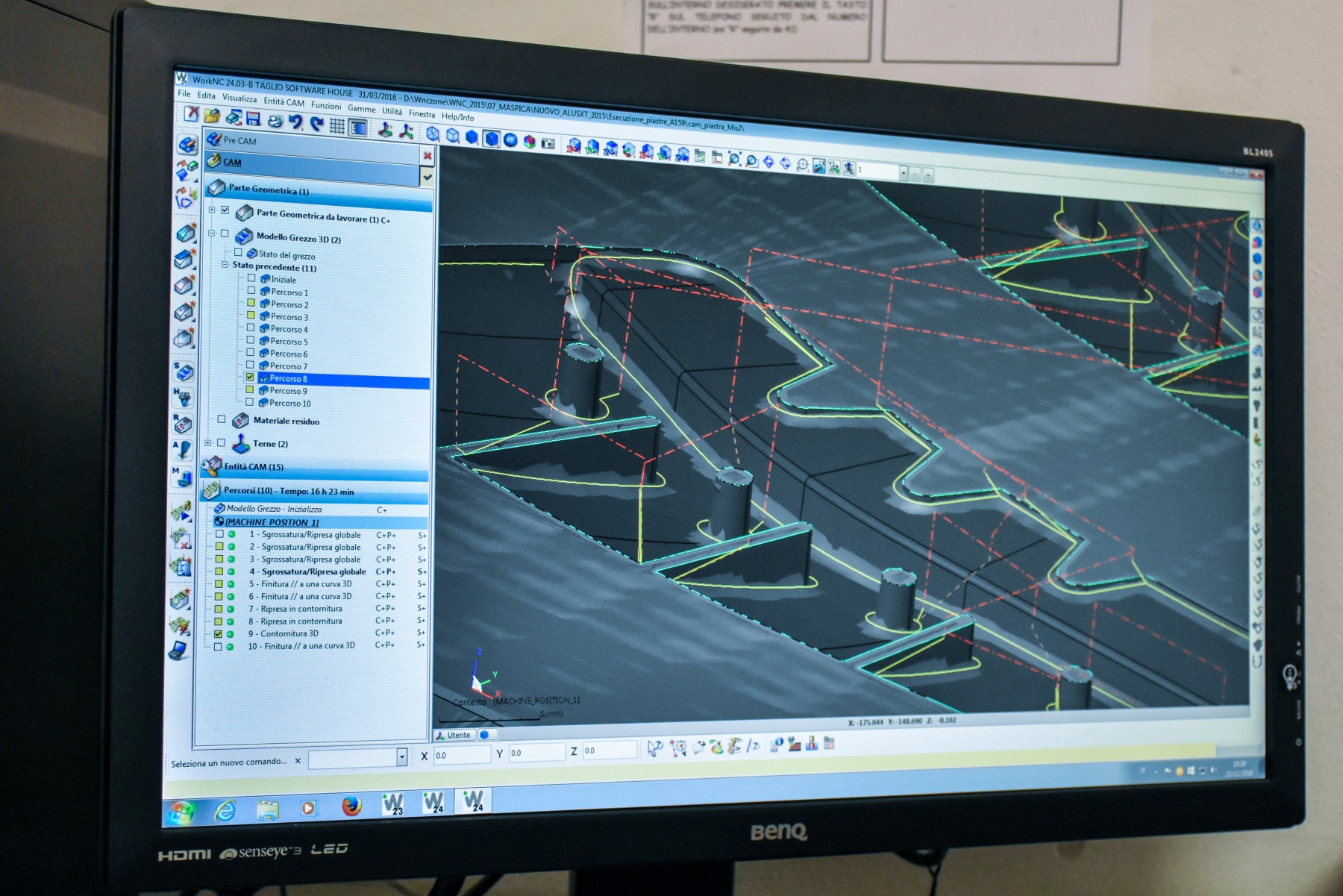Select the solid blue cube shading icon
The height and width of the screenshot is (896, 1343).
pos(491,138)
